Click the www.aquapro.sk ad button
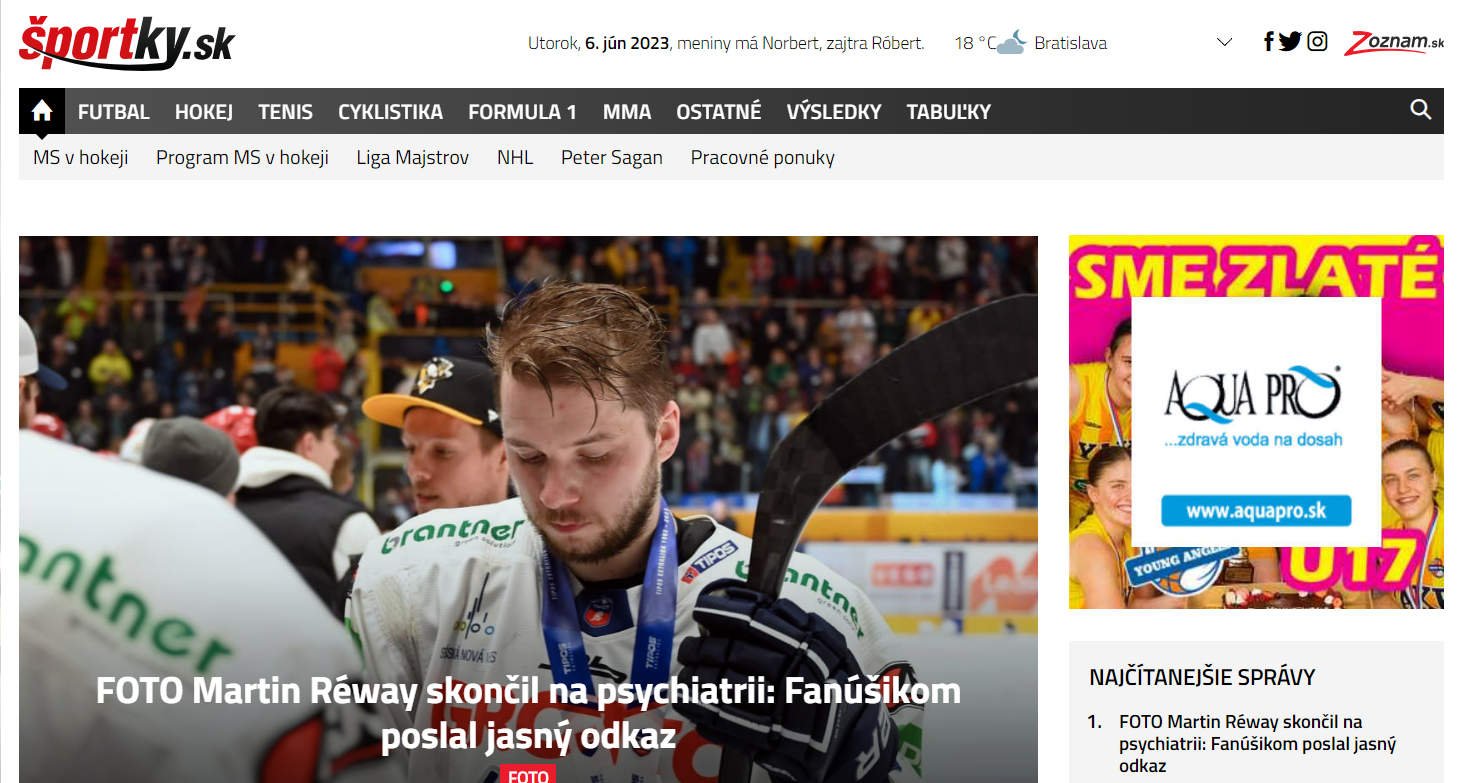Screen dimensions: 1461x783 [1256, 511]
